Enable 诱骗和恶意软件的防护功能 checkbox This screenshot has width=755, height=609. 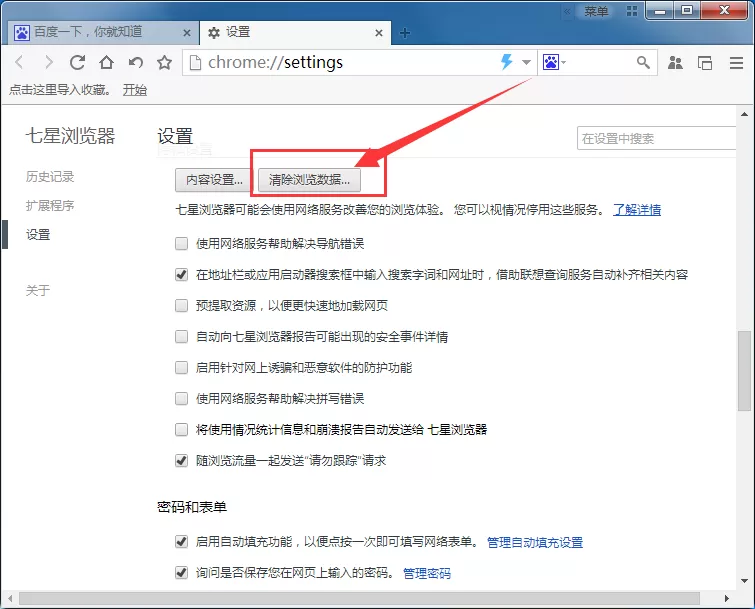[182, 368]
